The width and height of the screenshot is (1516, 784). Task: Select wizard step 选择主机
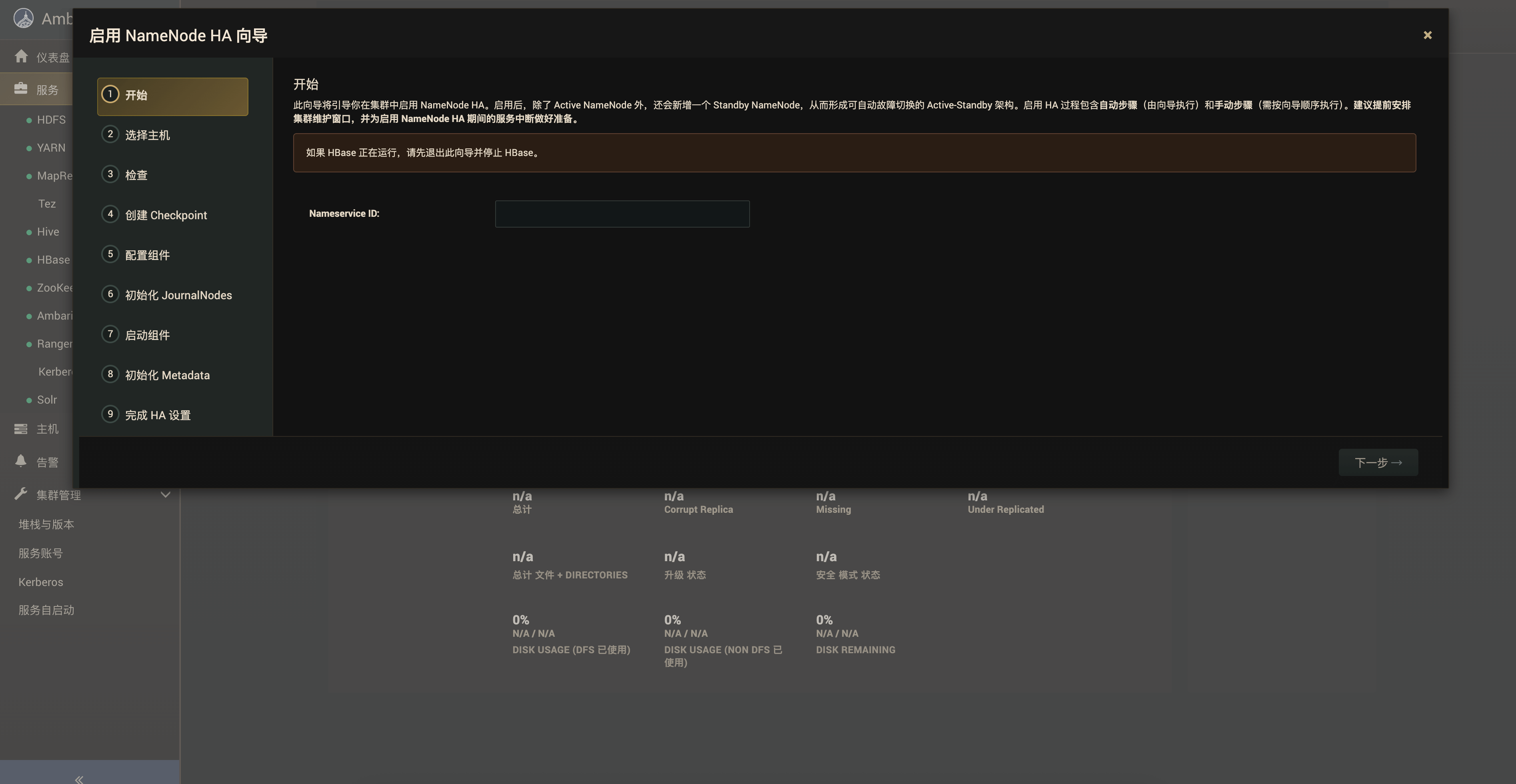coord(147,135)
